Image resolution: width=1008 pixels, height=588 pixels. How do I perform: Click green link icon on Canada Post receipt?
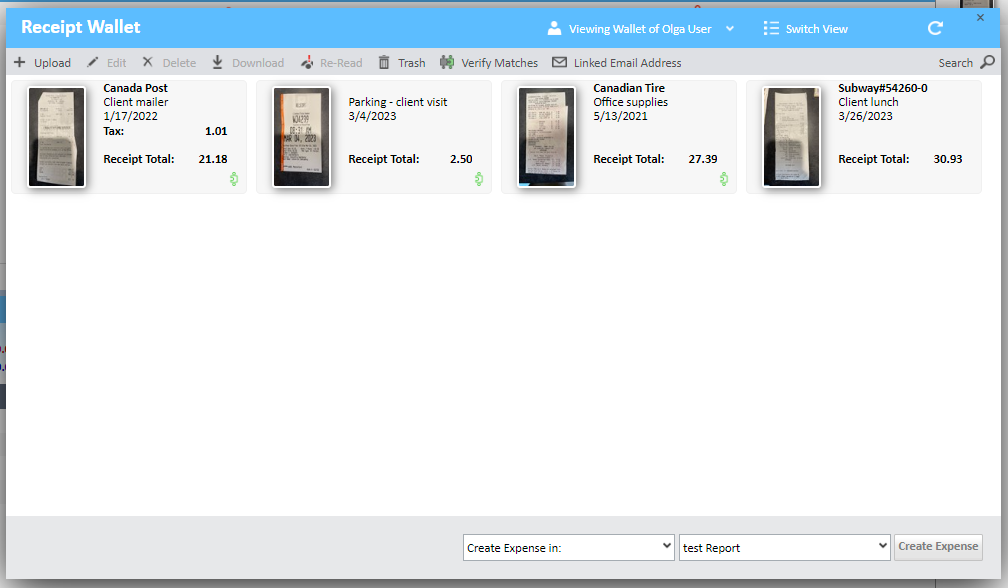pos(233,179)
